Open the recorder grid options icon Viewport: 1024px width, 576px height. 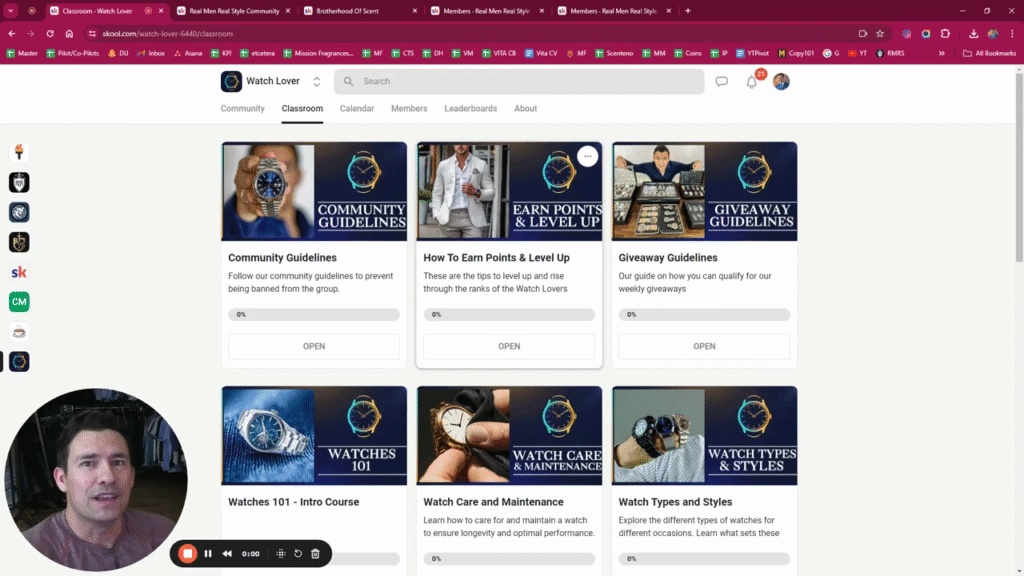click(281, 554)
